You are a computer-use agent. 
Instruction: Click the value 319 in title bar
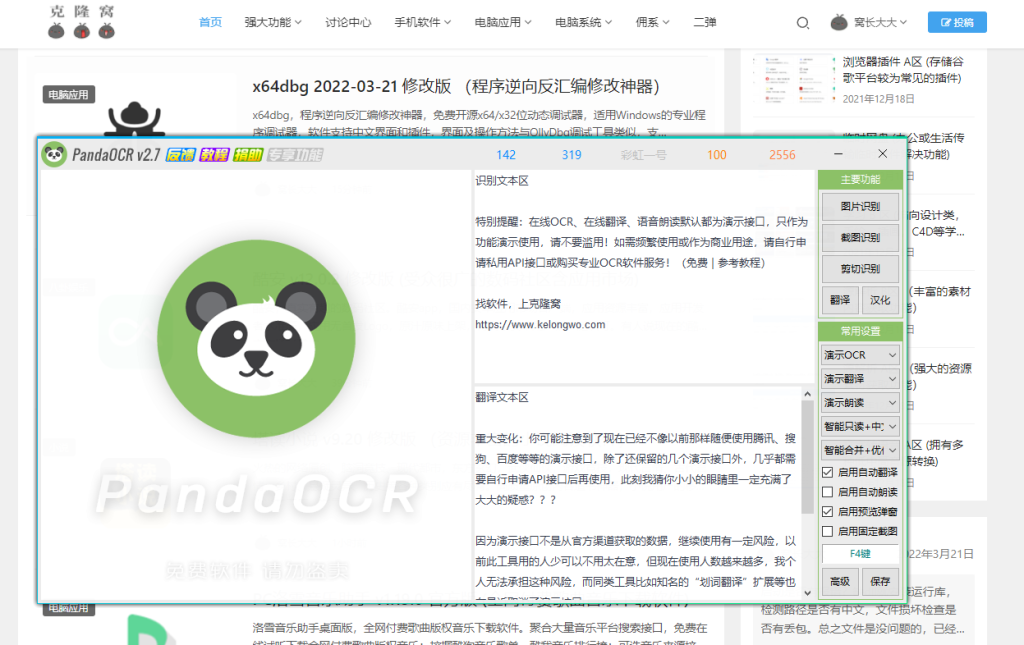click(x=571, y=155)
